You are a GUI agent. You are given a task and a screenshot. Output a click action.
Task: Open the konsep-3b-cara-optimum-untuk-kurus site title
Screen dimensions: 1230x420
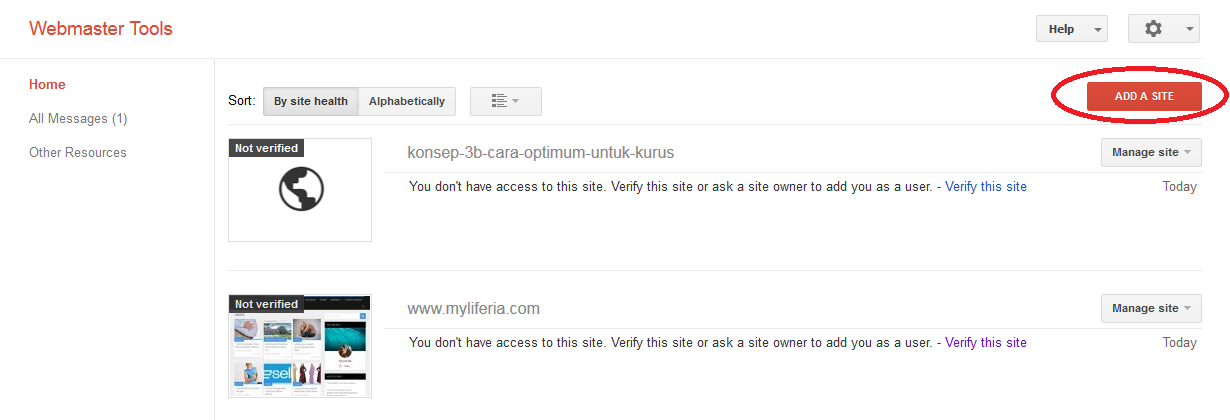[541, 153]
